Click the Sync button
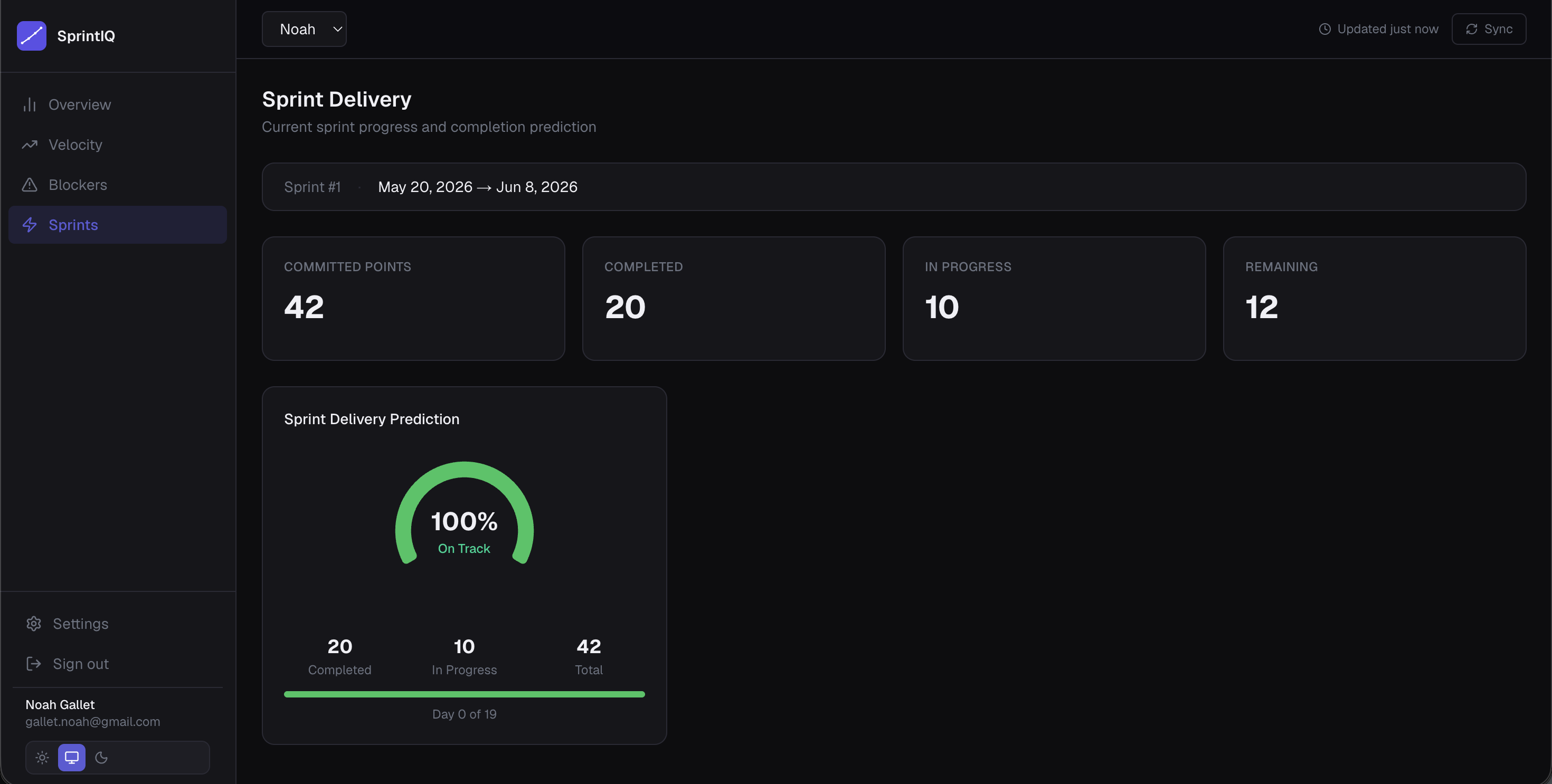The height and width of the screenshot is (784, 1552). click(x=1489, y=29)
